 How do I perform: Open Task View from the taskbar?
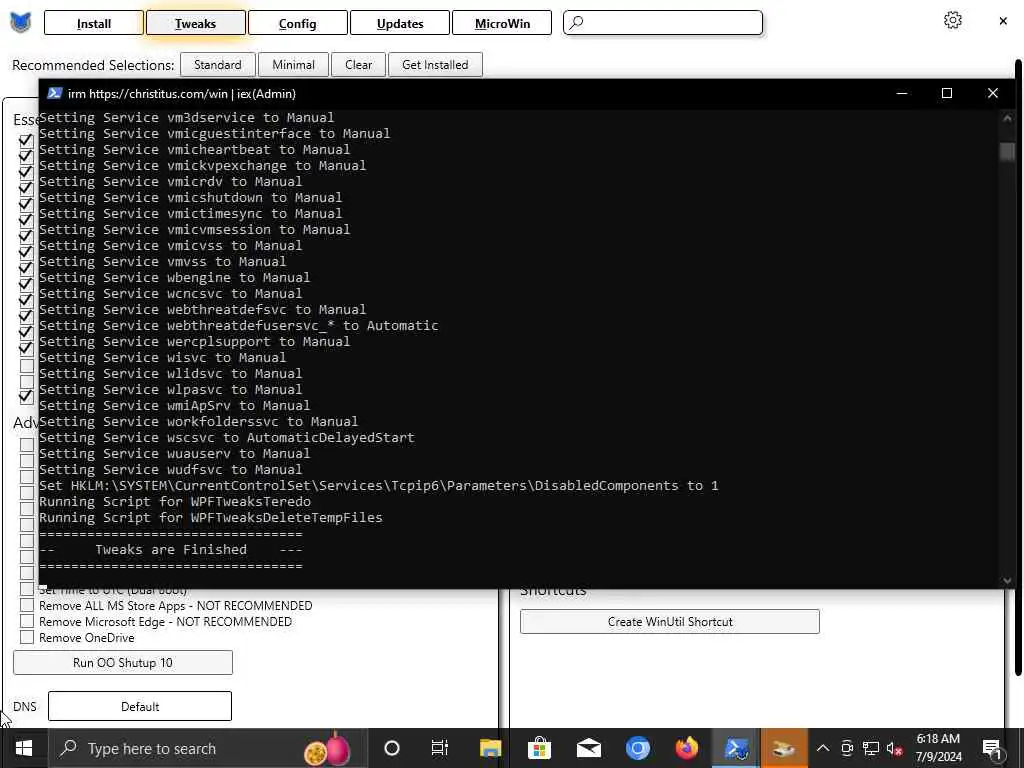(440, 748)
